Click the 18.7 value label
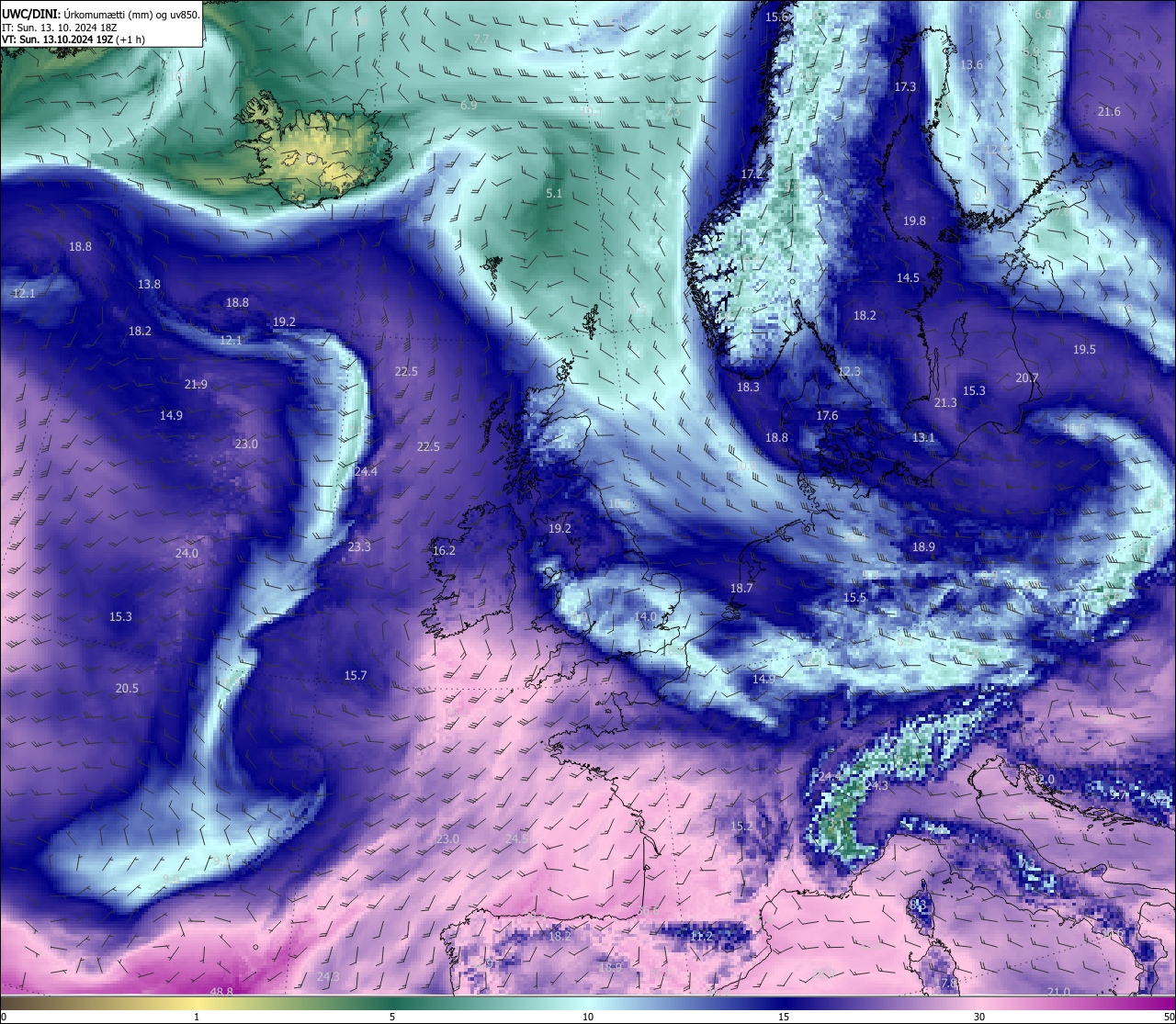 tap(741, 589)
